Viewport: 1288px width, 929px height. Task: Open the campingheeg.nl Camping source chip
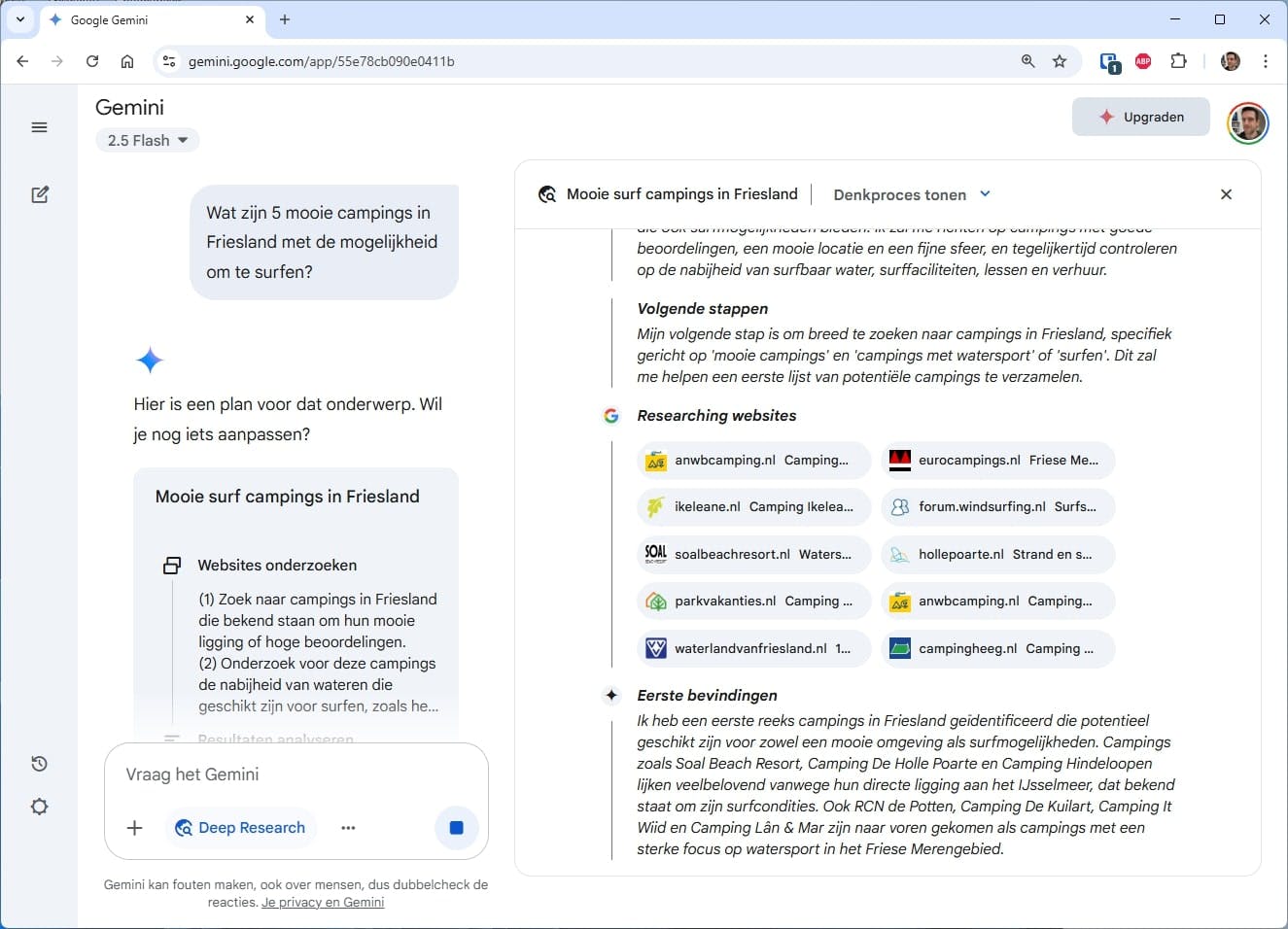(x=997, y=649)
